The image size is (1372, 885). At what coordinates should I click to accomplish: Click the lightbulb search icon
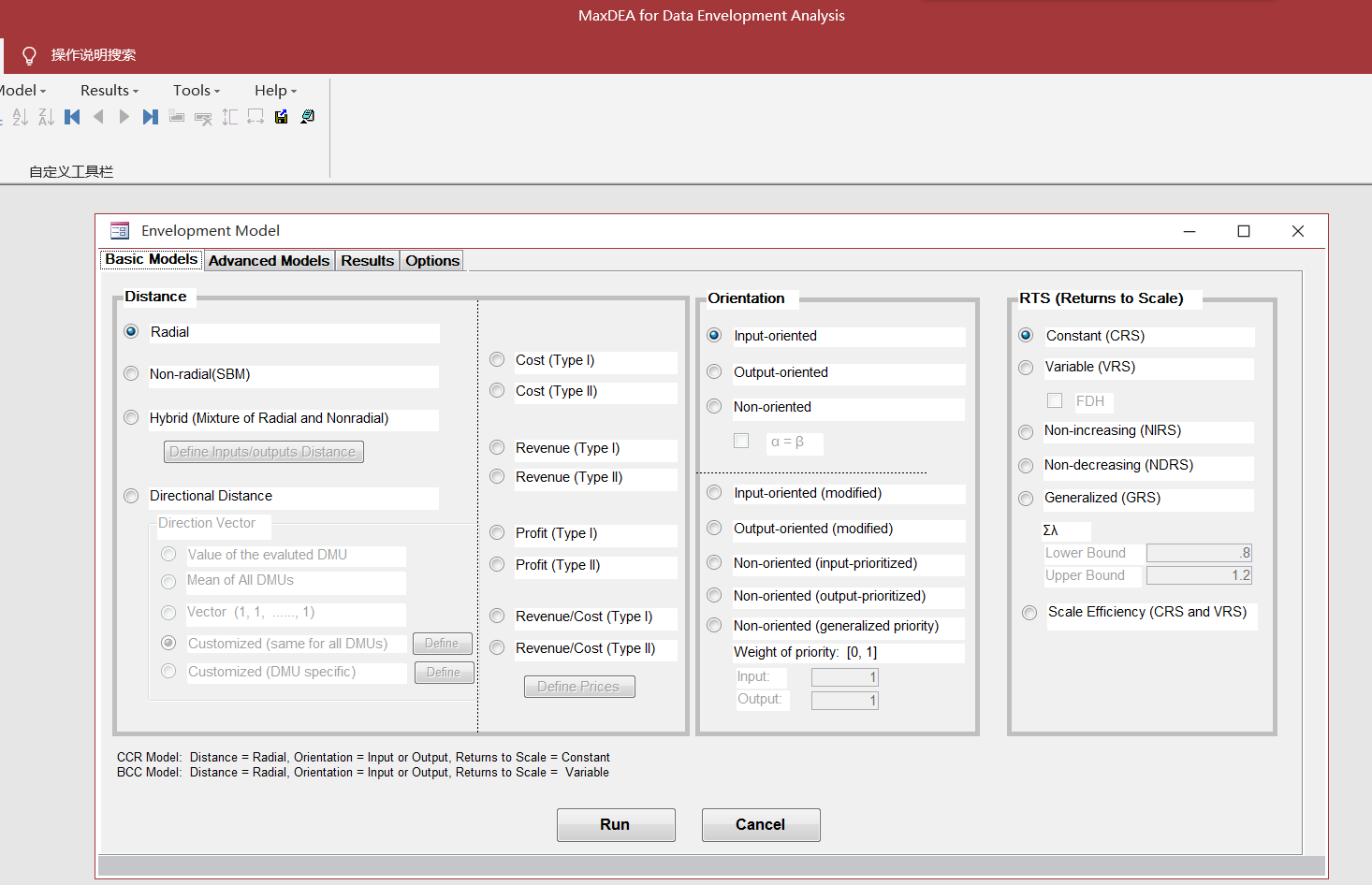point(29,56)
